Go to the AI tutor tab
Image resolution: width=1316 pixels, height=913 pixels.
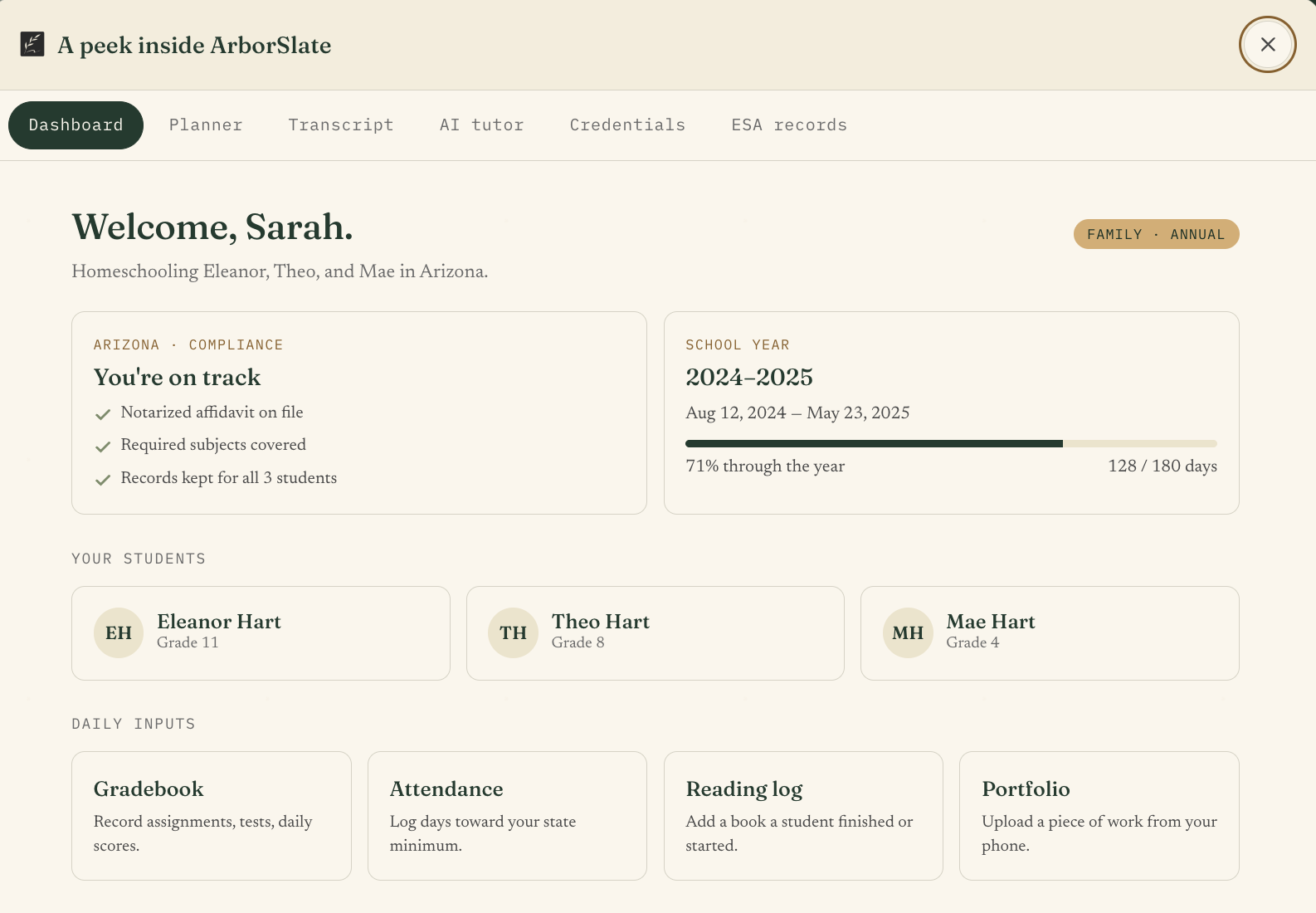[x=482, y=125]
